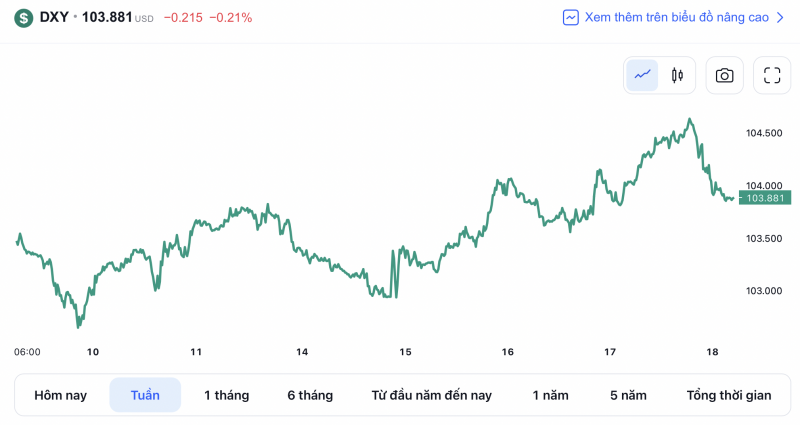Click the chart peak near 104.500
The image size is (800, 425).
click(x=690, y=120)
